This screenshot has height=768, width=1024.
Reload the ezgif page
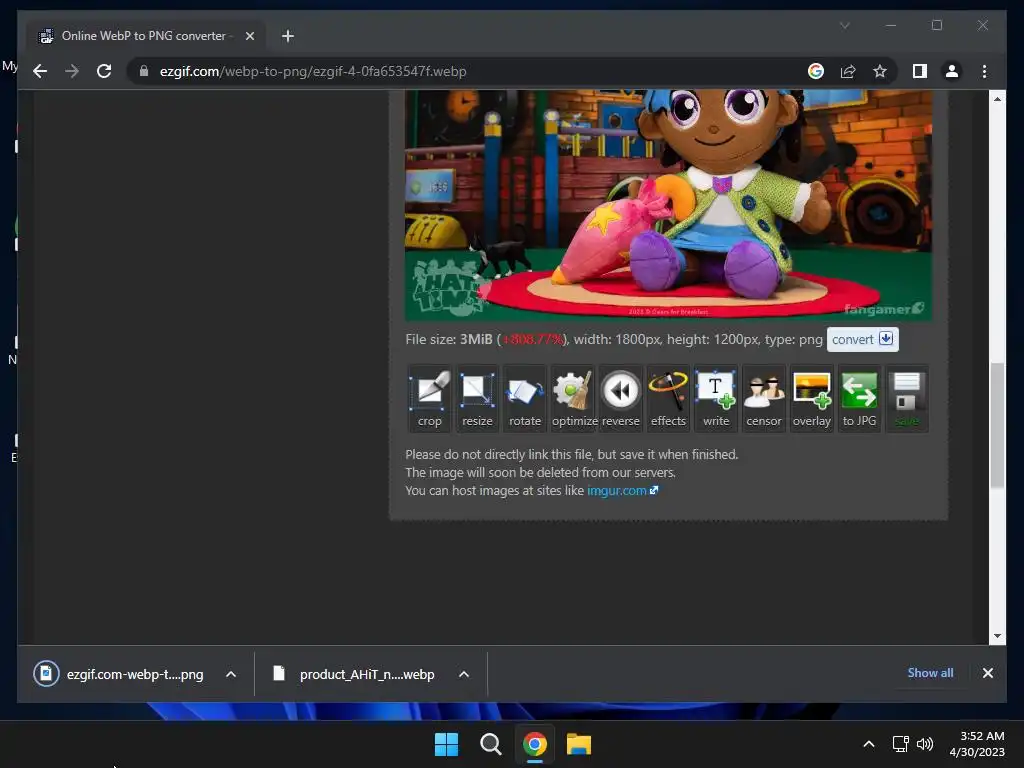coord(104,71)
